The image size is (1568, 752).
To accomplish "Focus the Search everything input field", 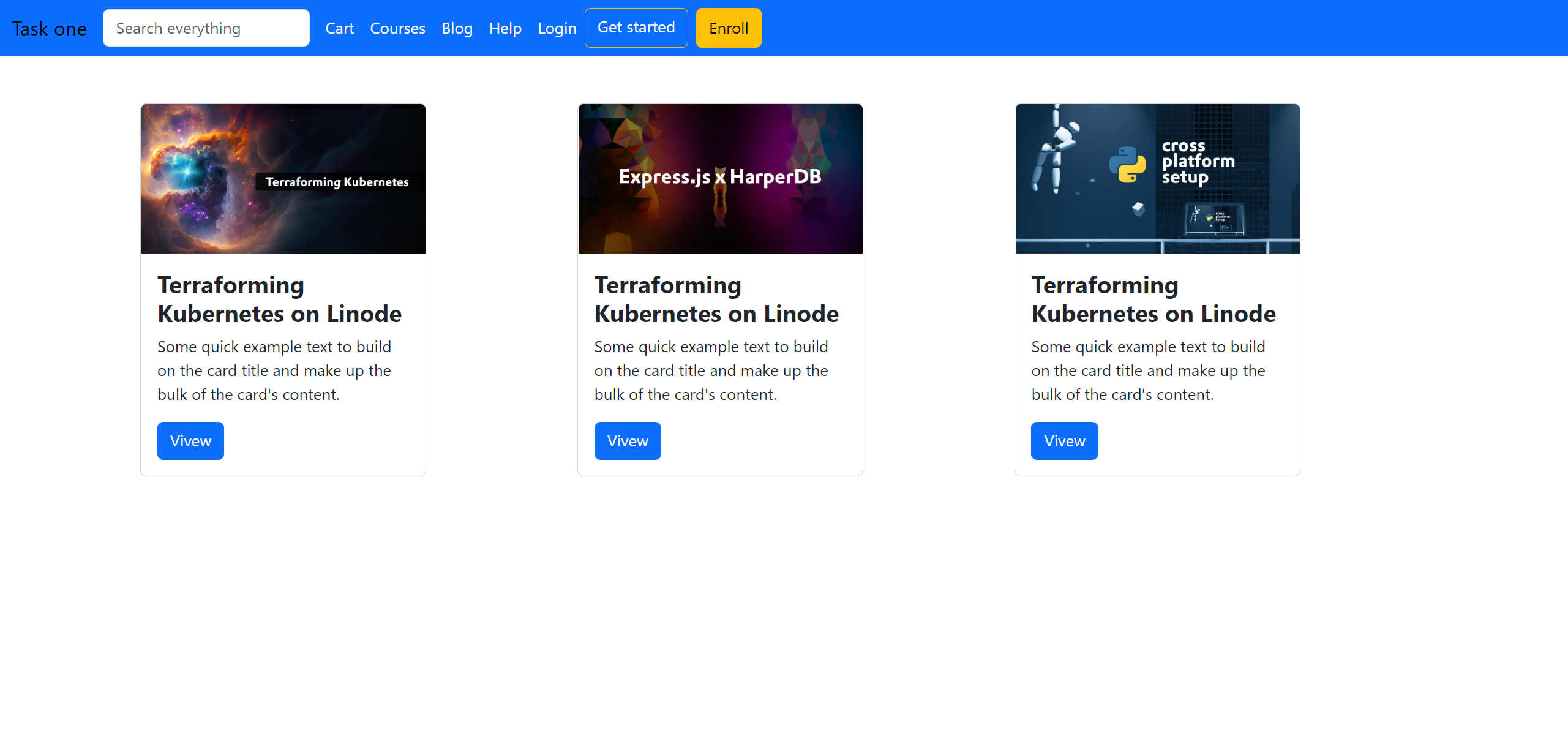I will coord(206,28).
